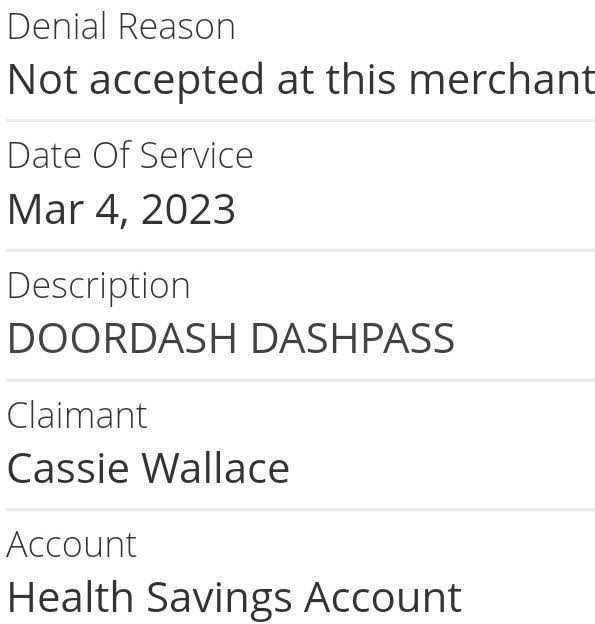This screenshot has height=624, width=595.
Task: Click the Description field label
Action: pos(99,287)
